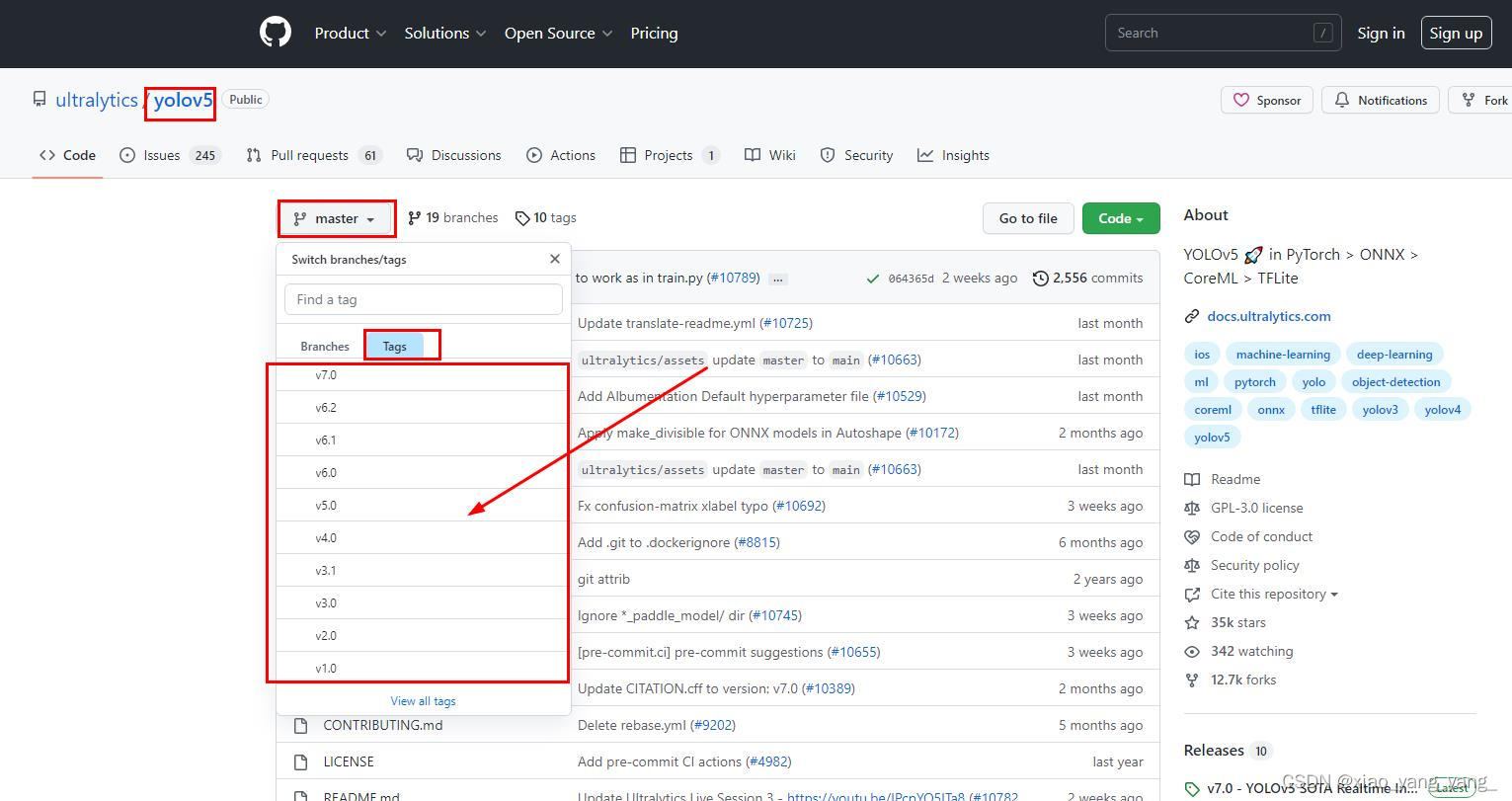Open the Insights tab
Image resolution: width=1512 pixels, height=801 pixels.
coord(953,155)
